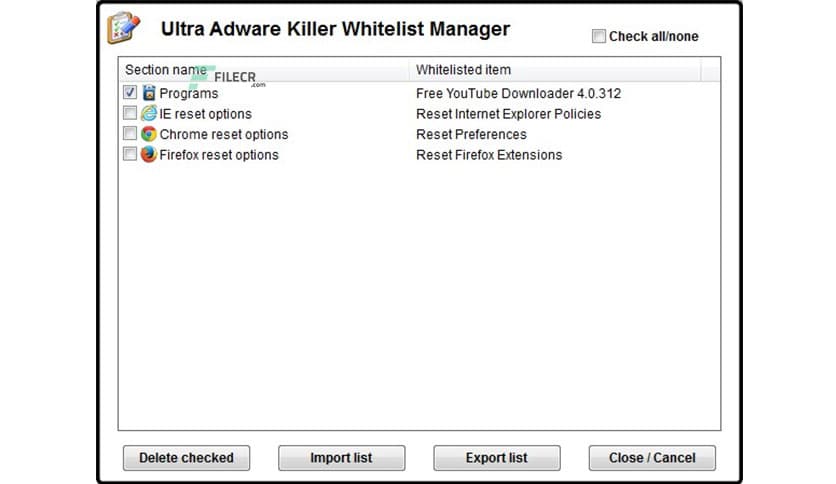Sort by Whitelisted item column header
The image size is (836, 484).
pos(555,70)
